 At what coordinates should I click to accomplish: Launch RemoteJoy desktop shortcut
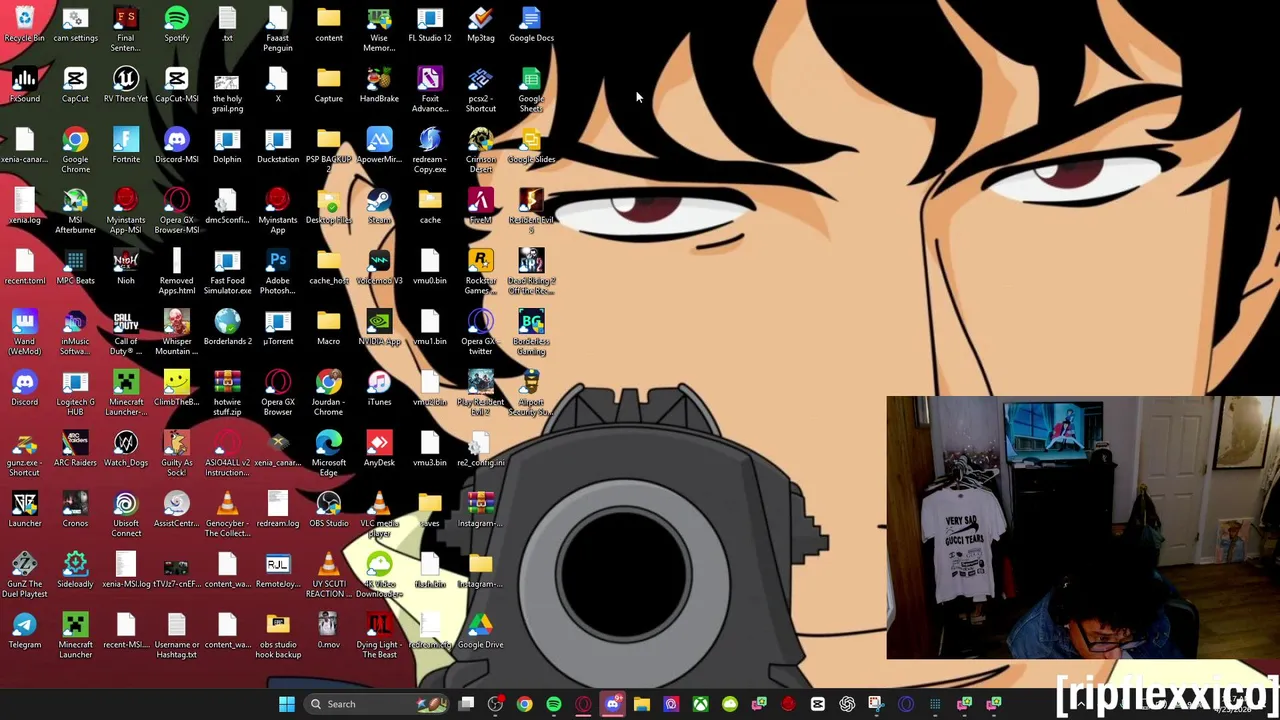coord(278,570)
